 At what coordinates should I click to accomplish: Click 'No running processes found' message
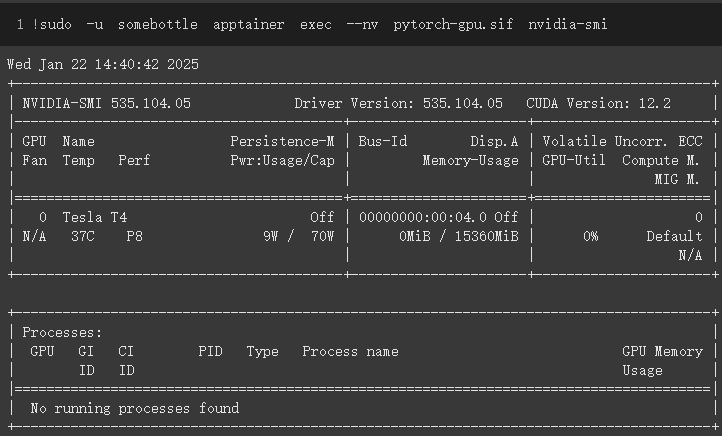(134, 408)
